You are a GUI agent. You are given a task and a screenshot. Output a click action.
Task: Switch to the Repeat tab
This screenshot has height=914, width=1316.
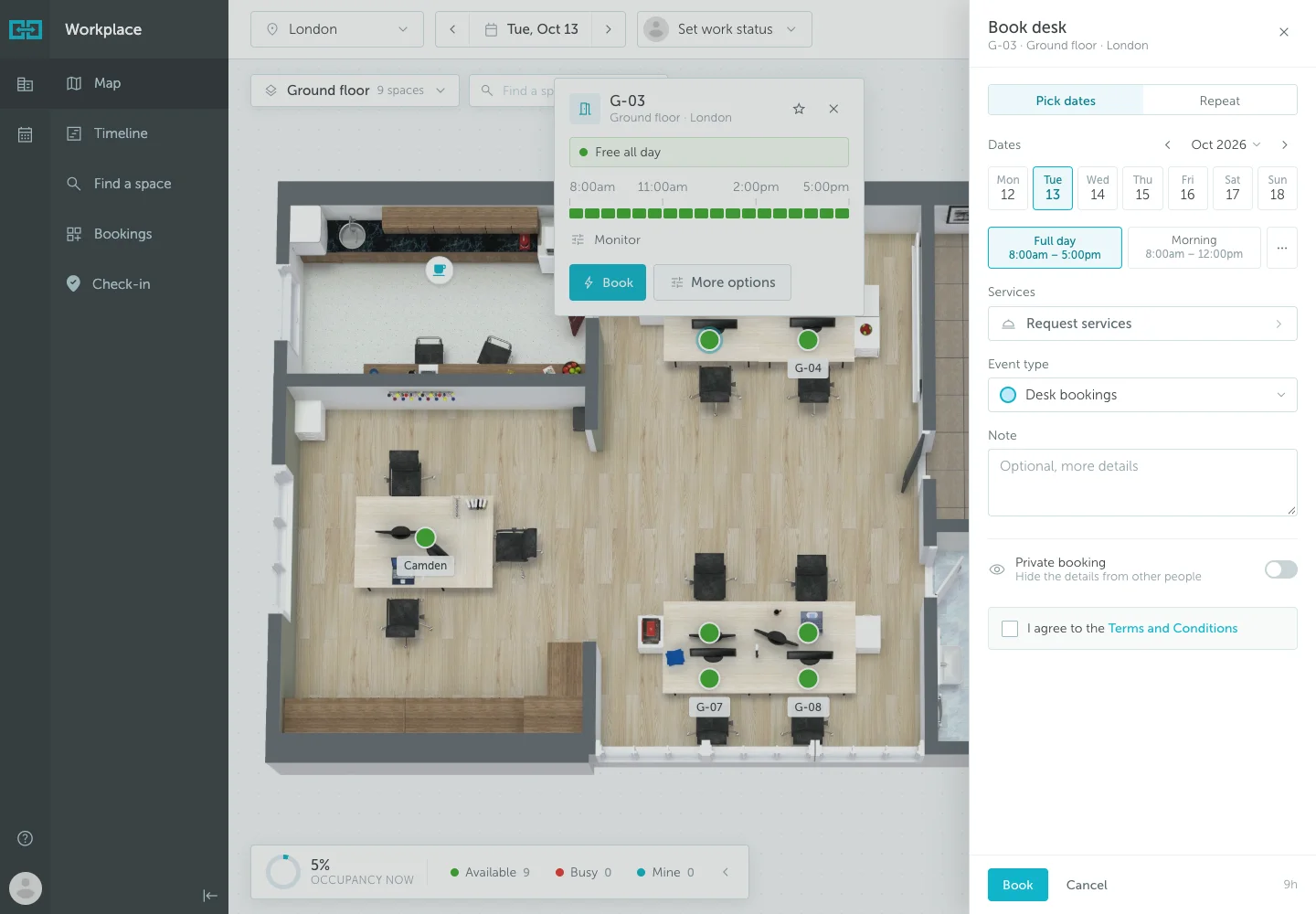click(1219, 101)
